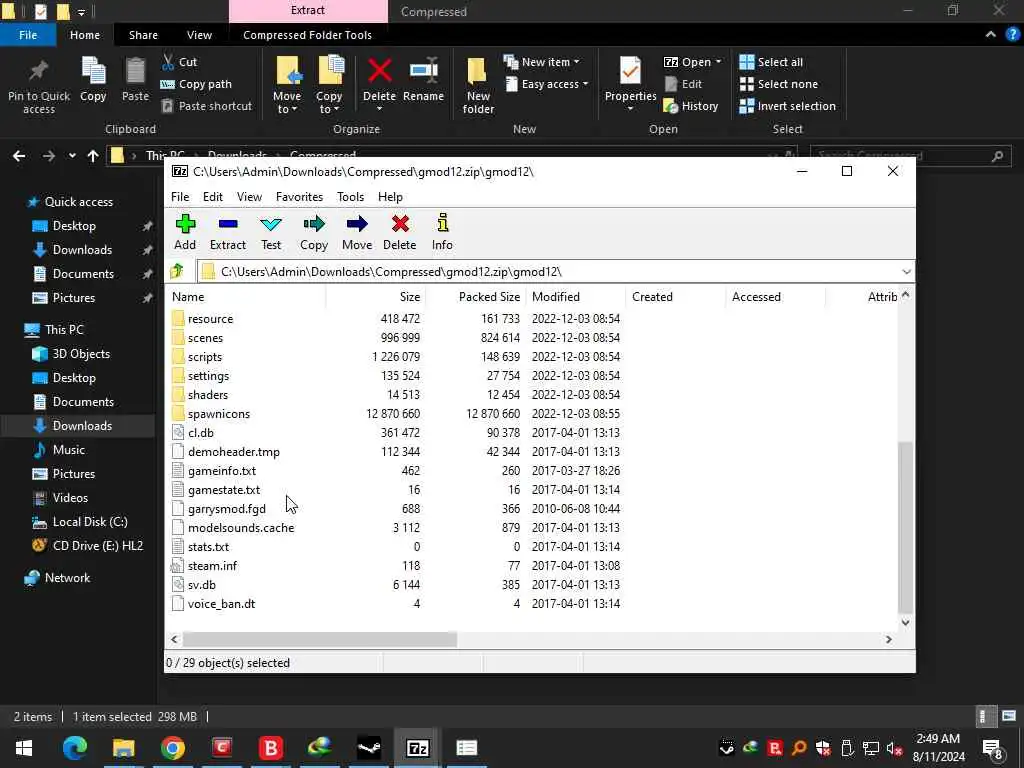1024x768 pixels.
Task: Click the 7-Zip vertical scrollbar thumb
Action: 905,526
